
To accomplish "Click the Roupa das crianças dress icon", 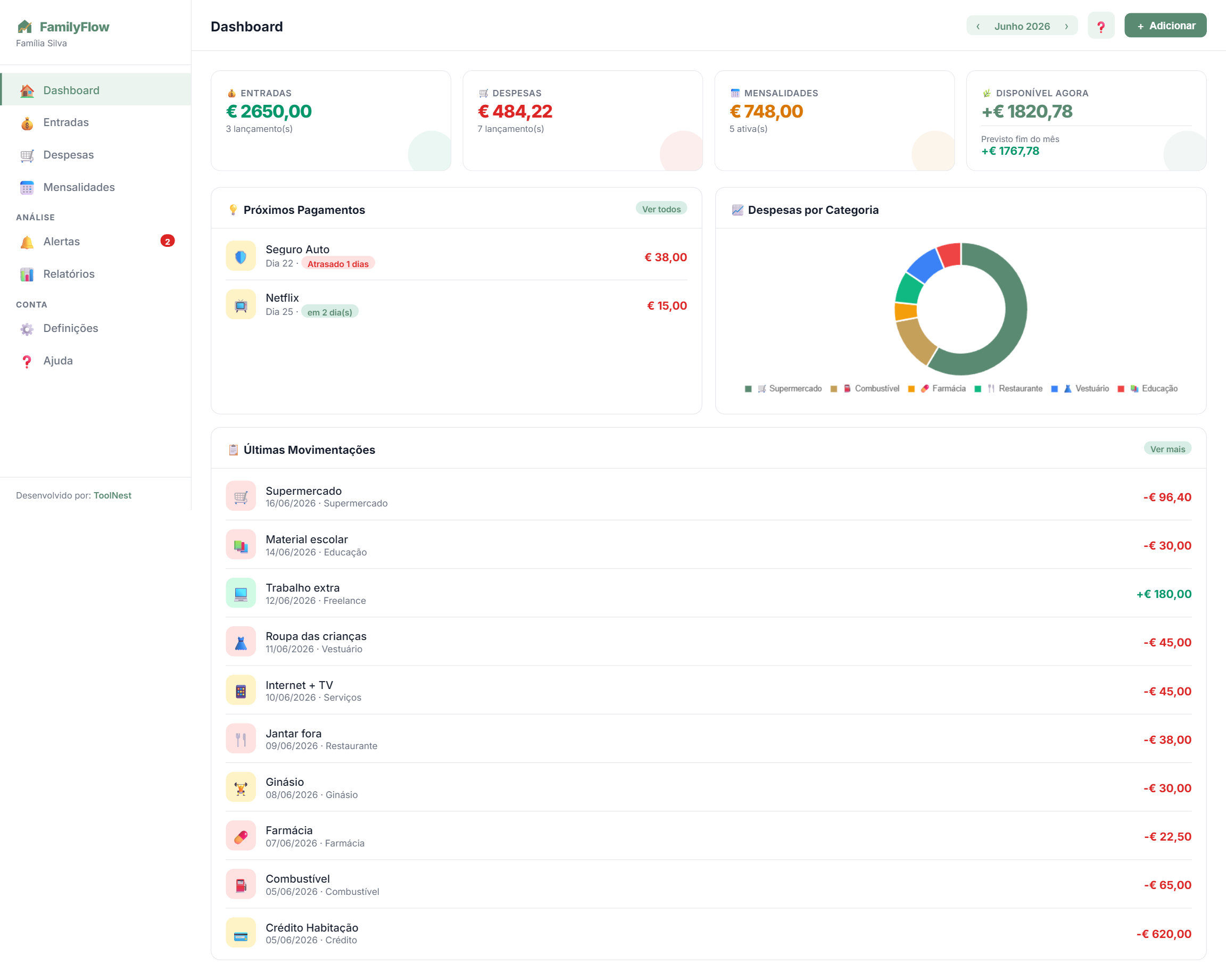I will (x=241, y=642).
